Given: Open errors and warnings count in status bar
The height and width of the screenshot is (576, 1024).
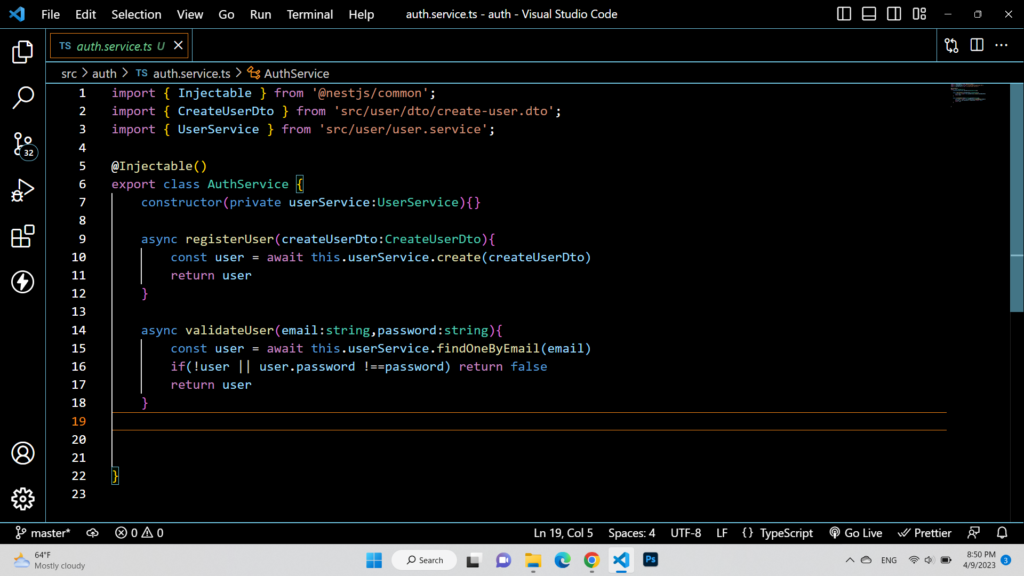Looking at the screenshot, I should (139, 533).
